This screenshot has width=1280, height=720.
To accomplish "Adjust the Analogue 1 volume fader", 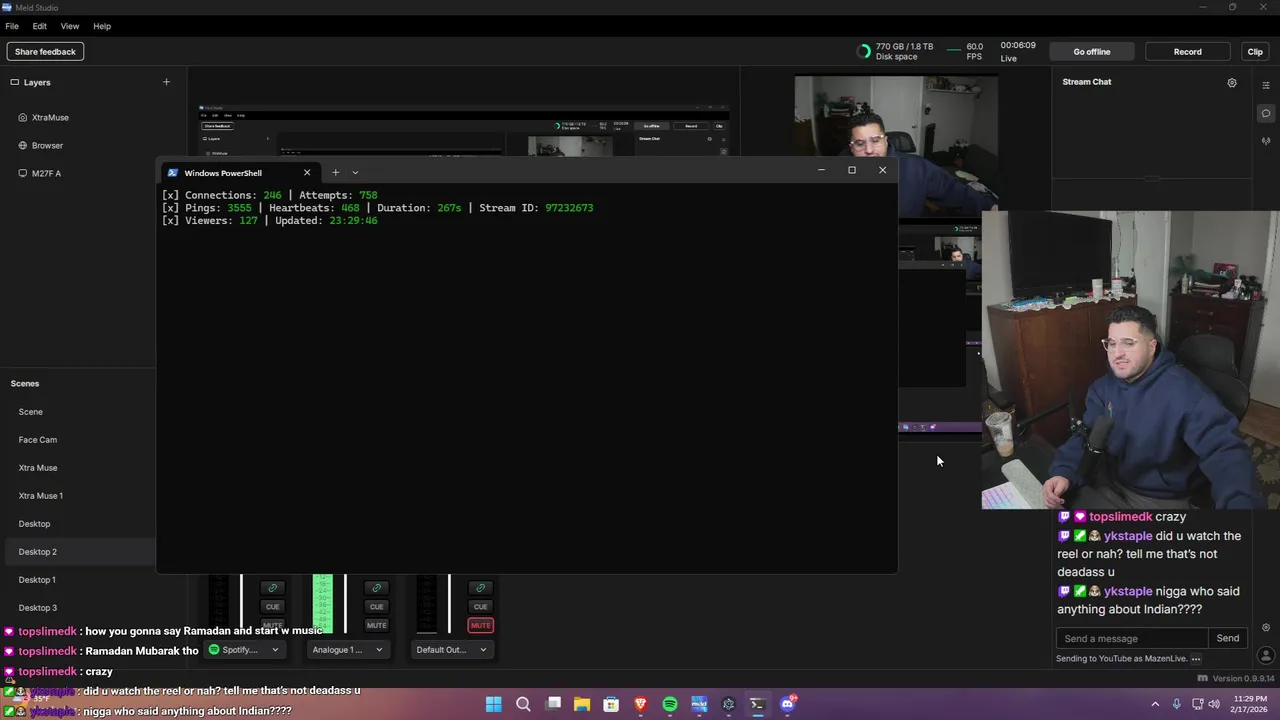I will tap(345, 603).
